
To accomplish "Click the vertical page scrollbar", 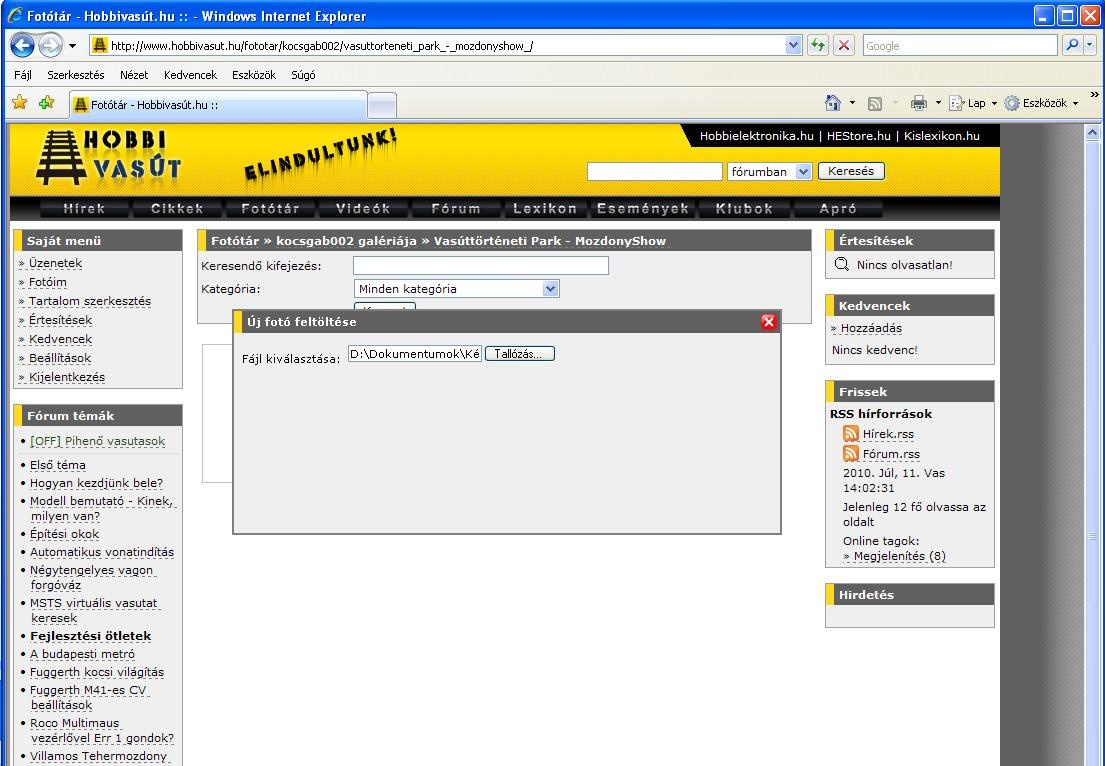I will point(1094,450).
